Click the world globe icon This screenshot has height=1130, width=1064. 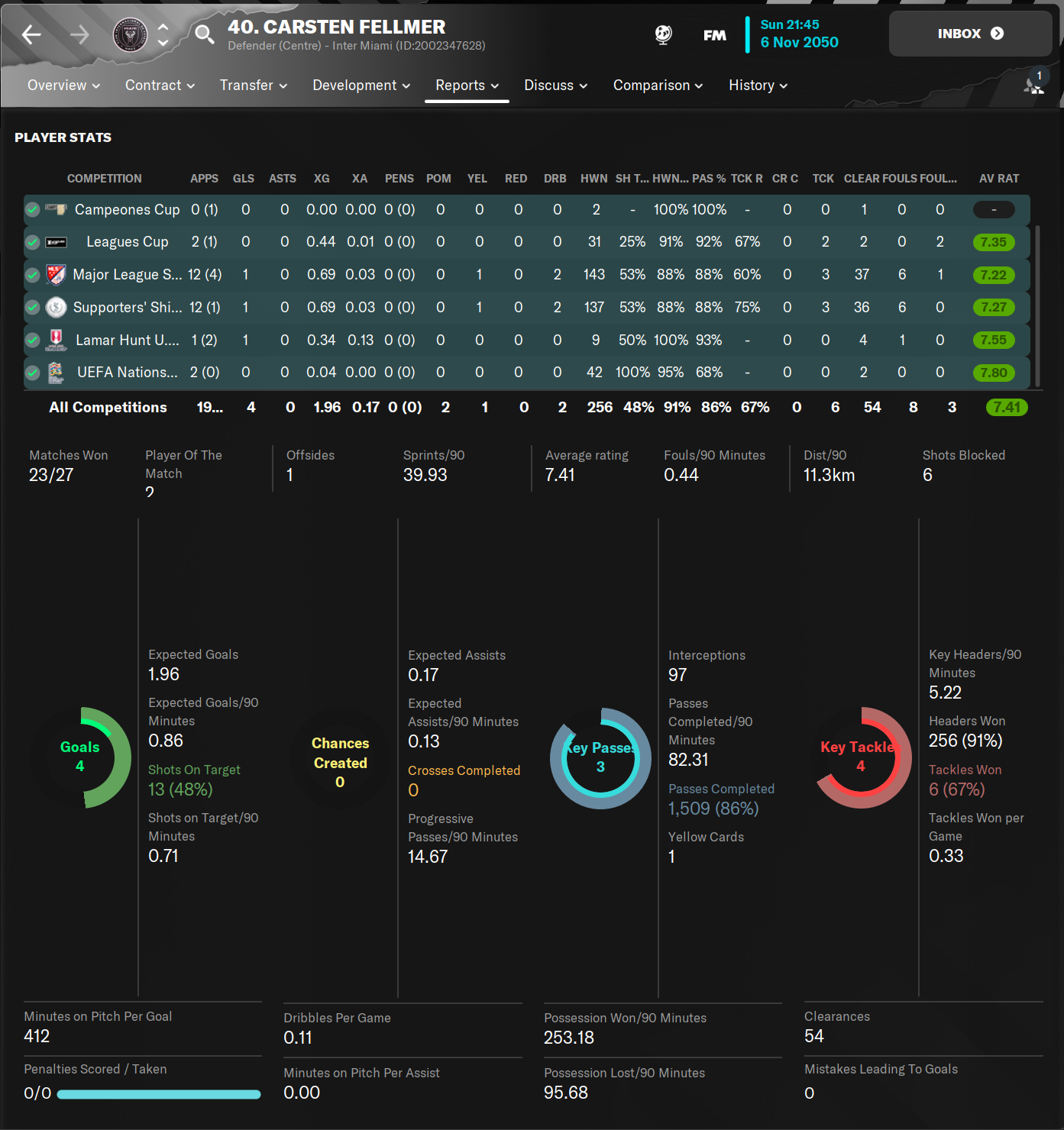coord(664,34)
